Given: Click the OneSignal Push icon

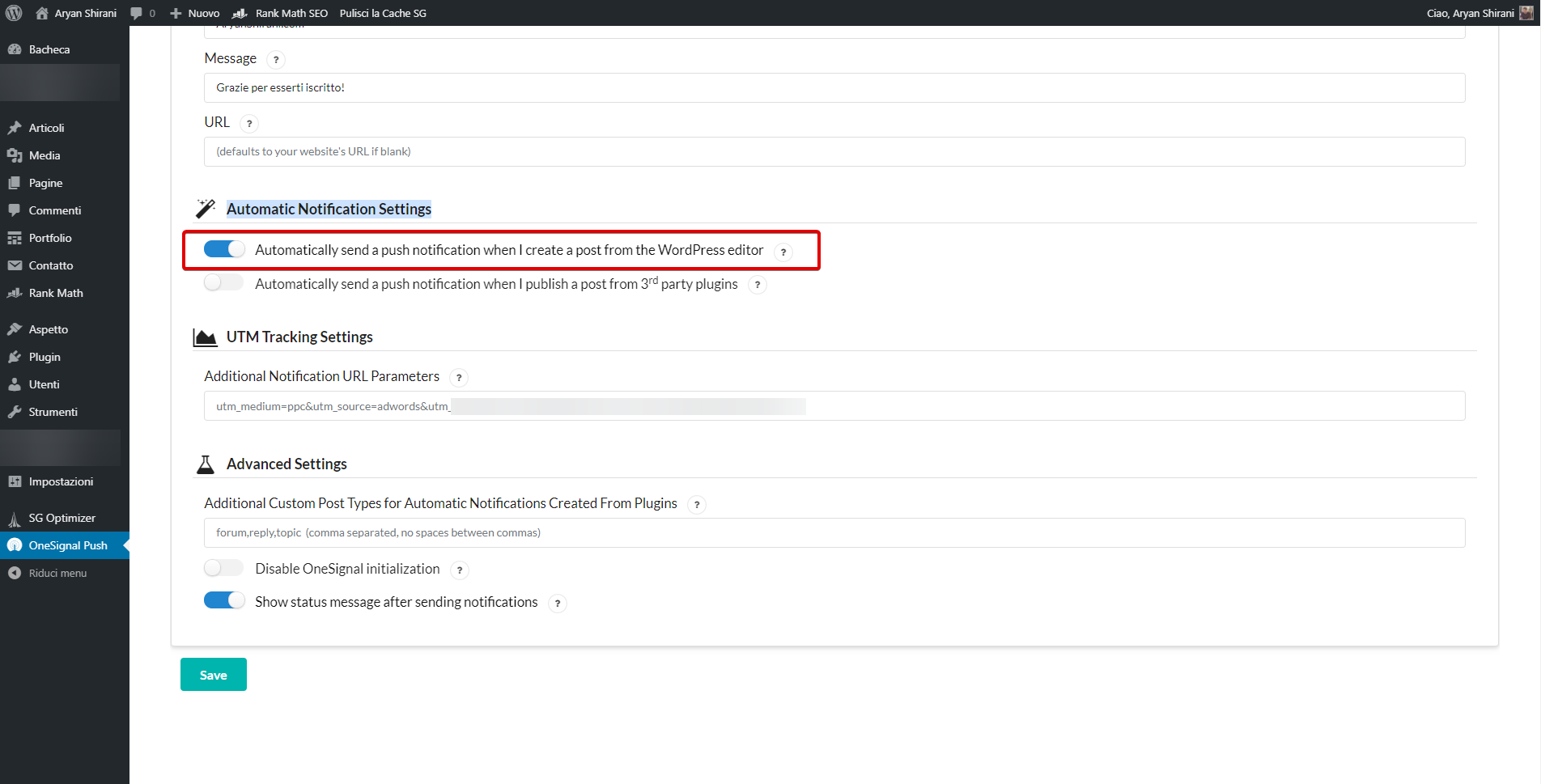Looking at the screenshot, I should pyautogui.click(x=15, y=545).
